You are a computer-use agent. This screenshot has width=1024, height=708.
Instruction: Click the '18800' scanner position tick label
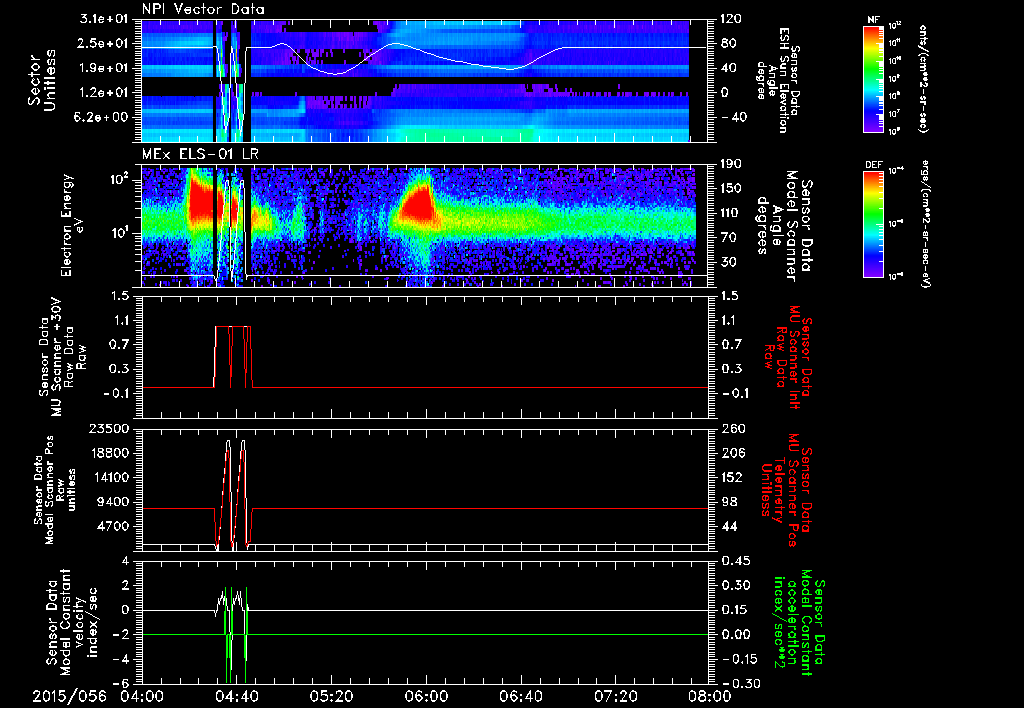click(110, 453)
